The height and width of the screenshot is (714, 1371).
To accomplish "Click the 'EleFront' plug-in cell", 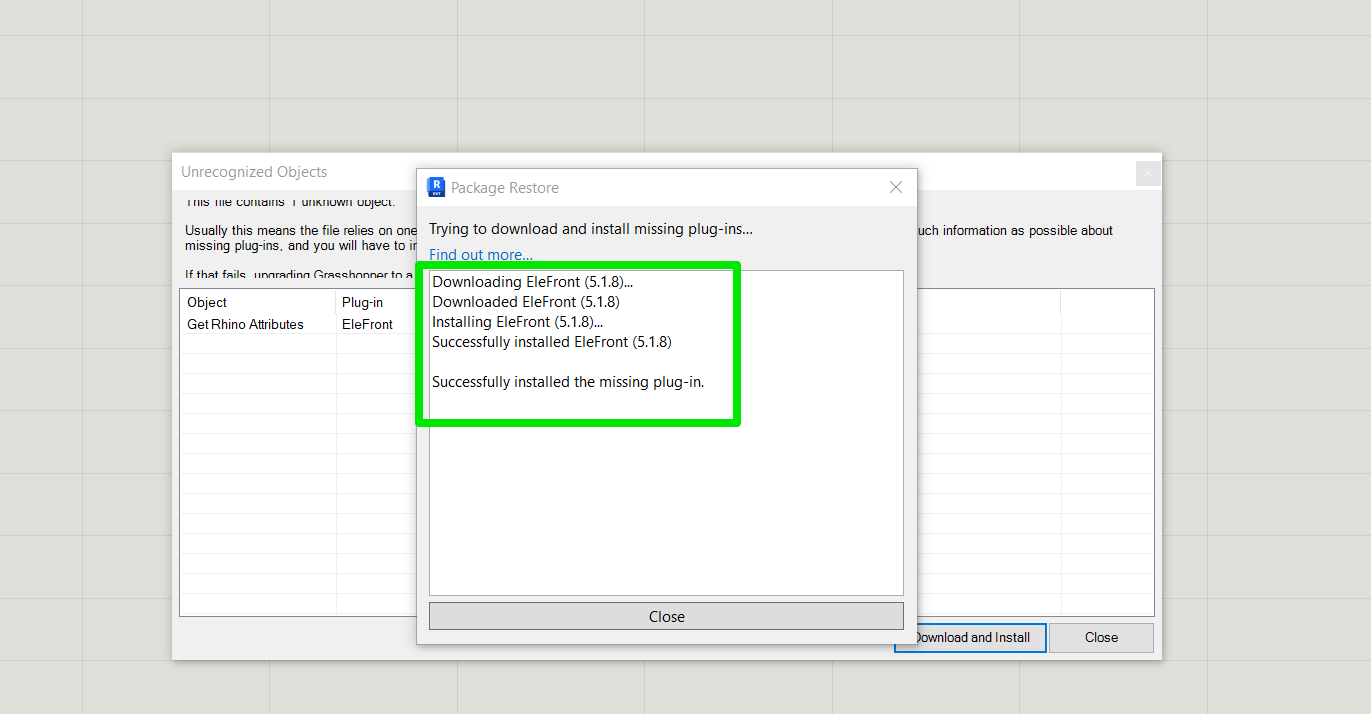I will [367, 324].
